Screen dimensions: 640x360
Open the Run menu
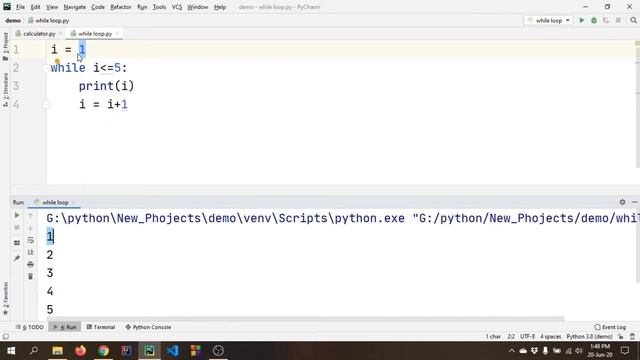142,7
